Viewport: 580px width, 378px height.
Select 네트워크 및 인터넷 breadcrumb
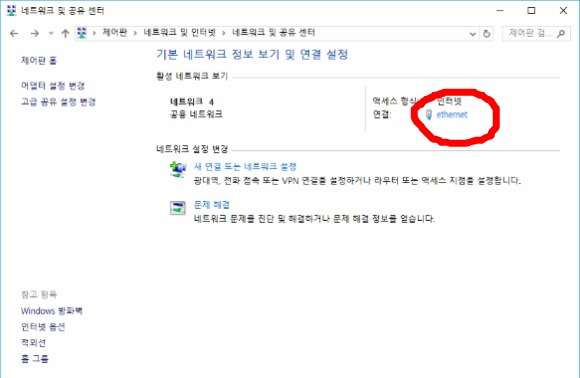tap(179, 33)
